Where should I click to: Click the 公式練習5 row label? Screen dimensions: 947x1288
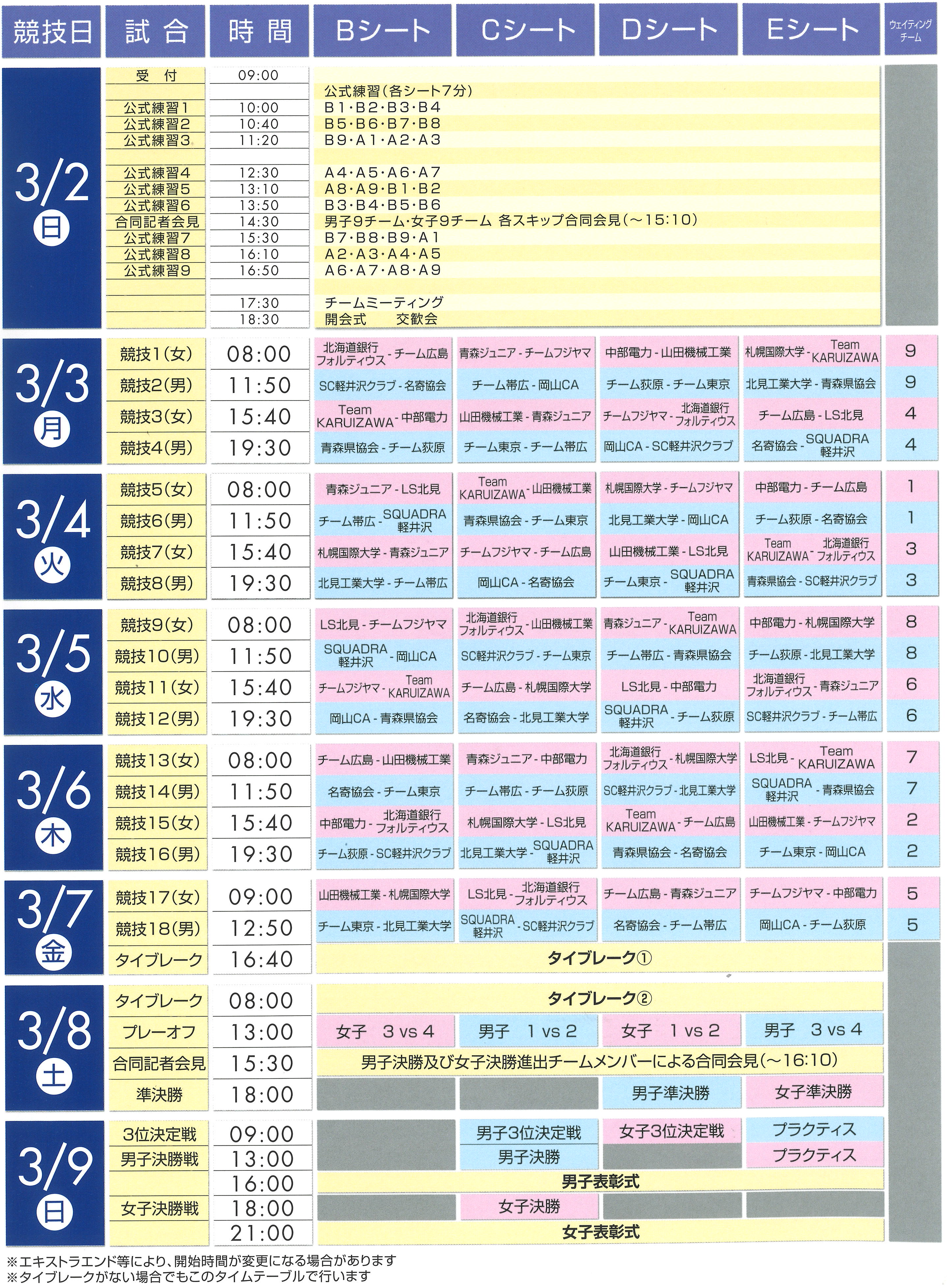pos(156,189)
